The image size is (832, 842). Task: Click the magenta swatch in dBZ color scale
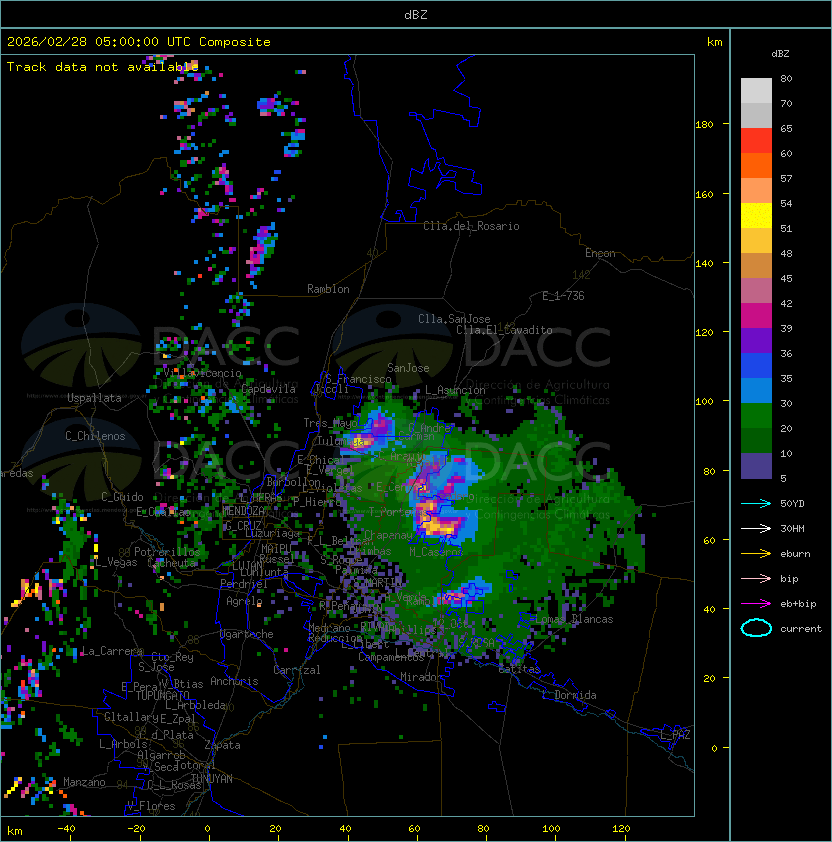coord(756,316)
